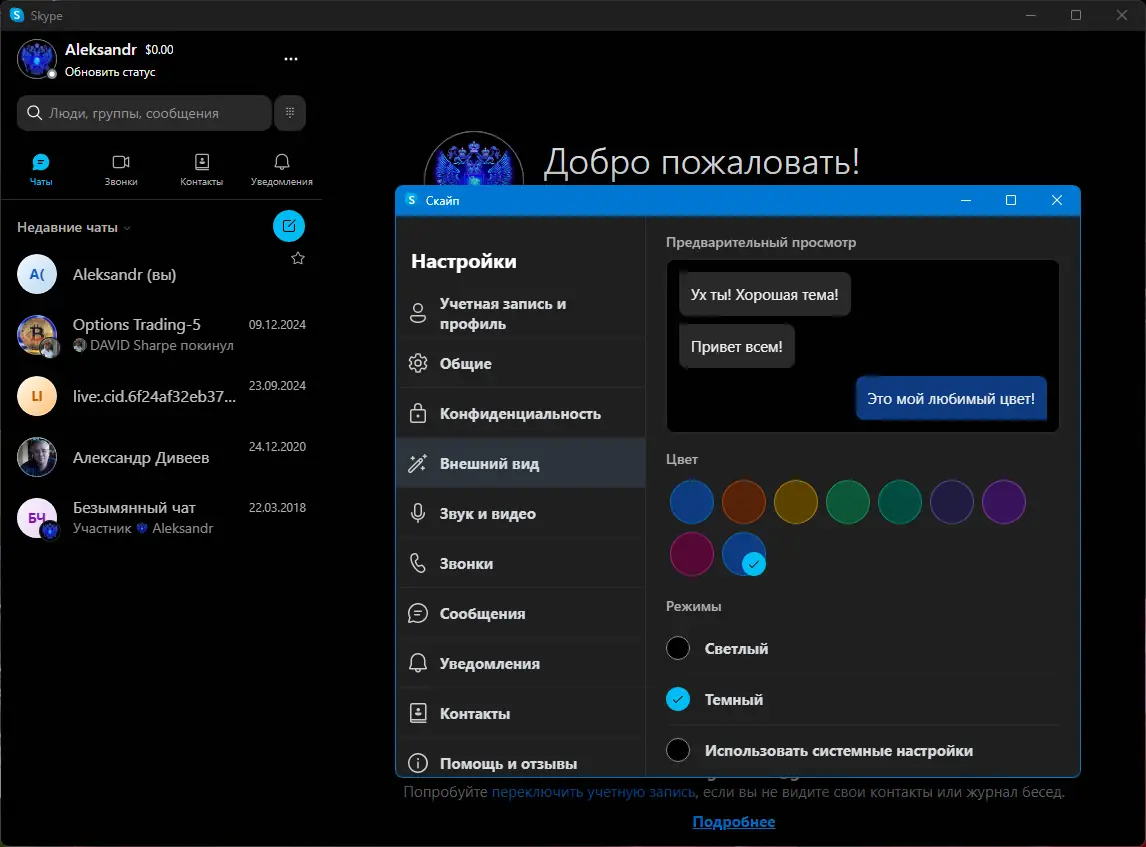1146x847 pixels.
Task: Pick the yellow color swatch
Action: tap(796, 502)
